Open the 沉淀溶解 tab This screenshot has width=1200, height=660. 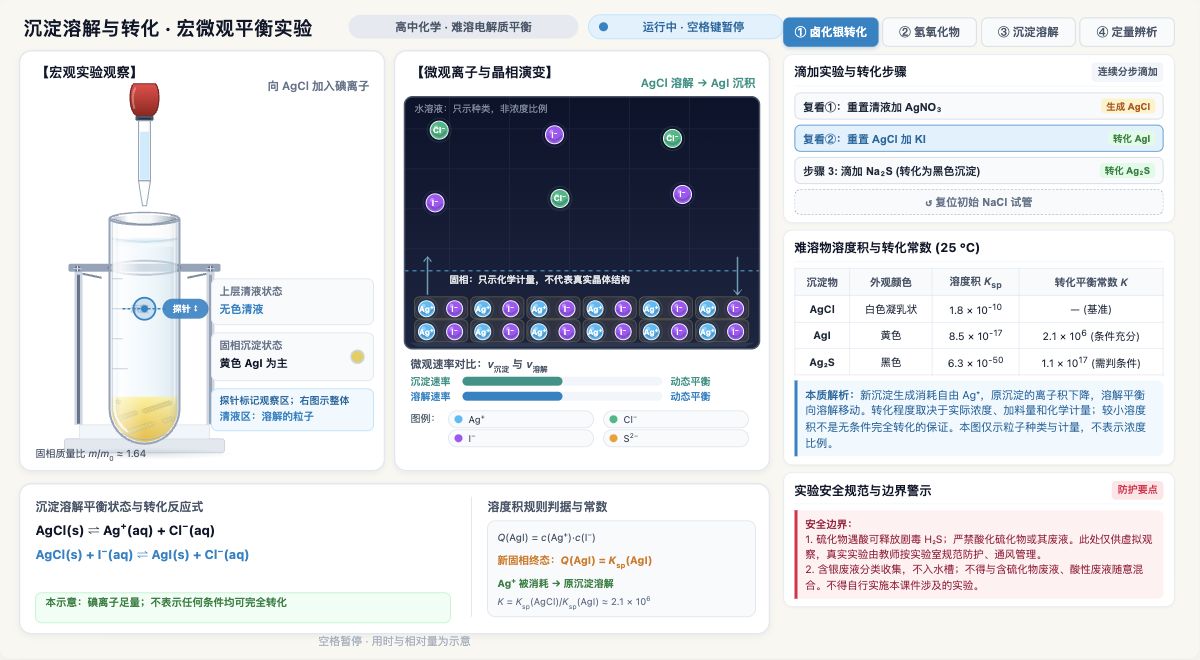pos(1027,32)
